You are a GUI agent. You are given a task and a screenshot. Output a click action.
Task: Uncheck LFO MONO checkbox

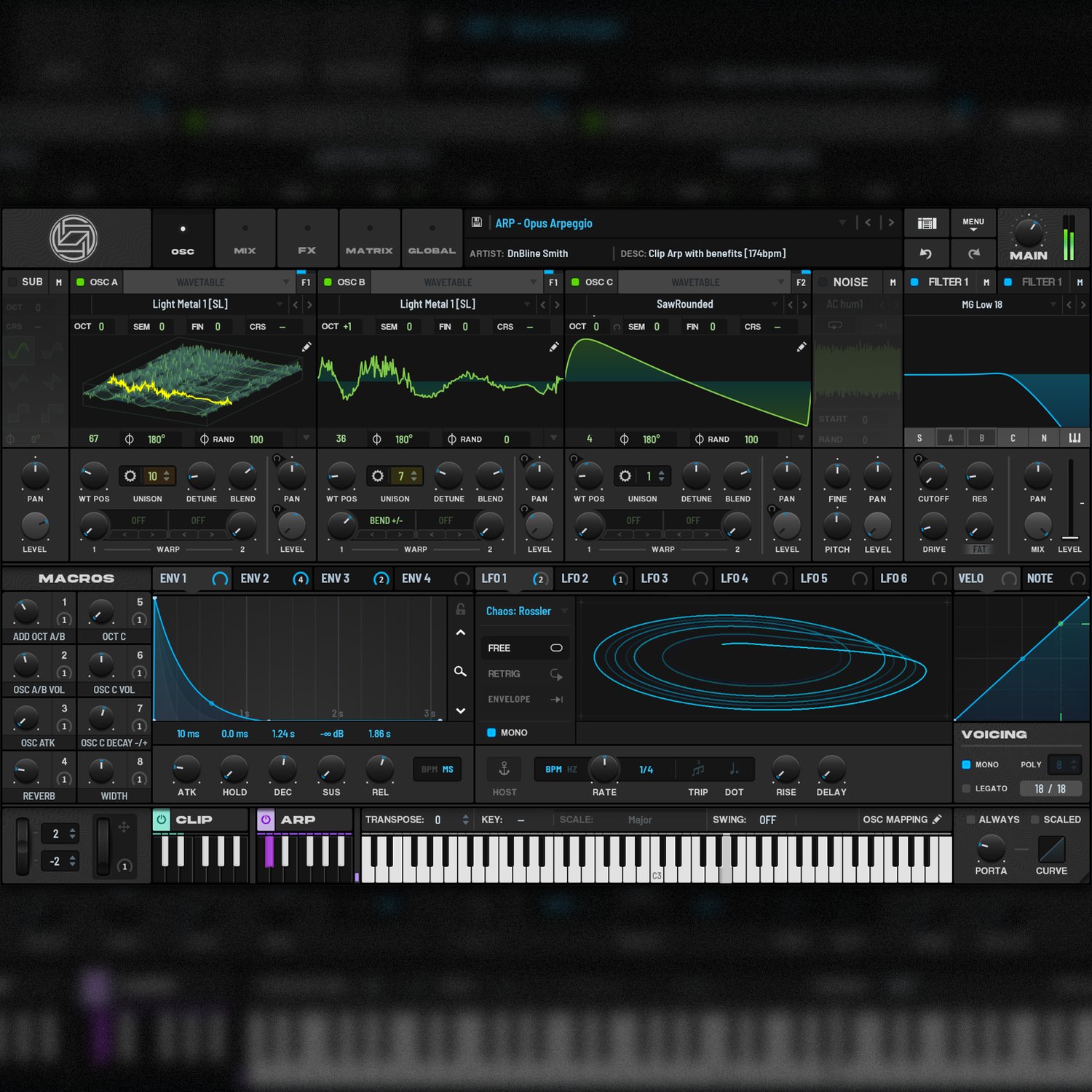[x=491, y=732]
